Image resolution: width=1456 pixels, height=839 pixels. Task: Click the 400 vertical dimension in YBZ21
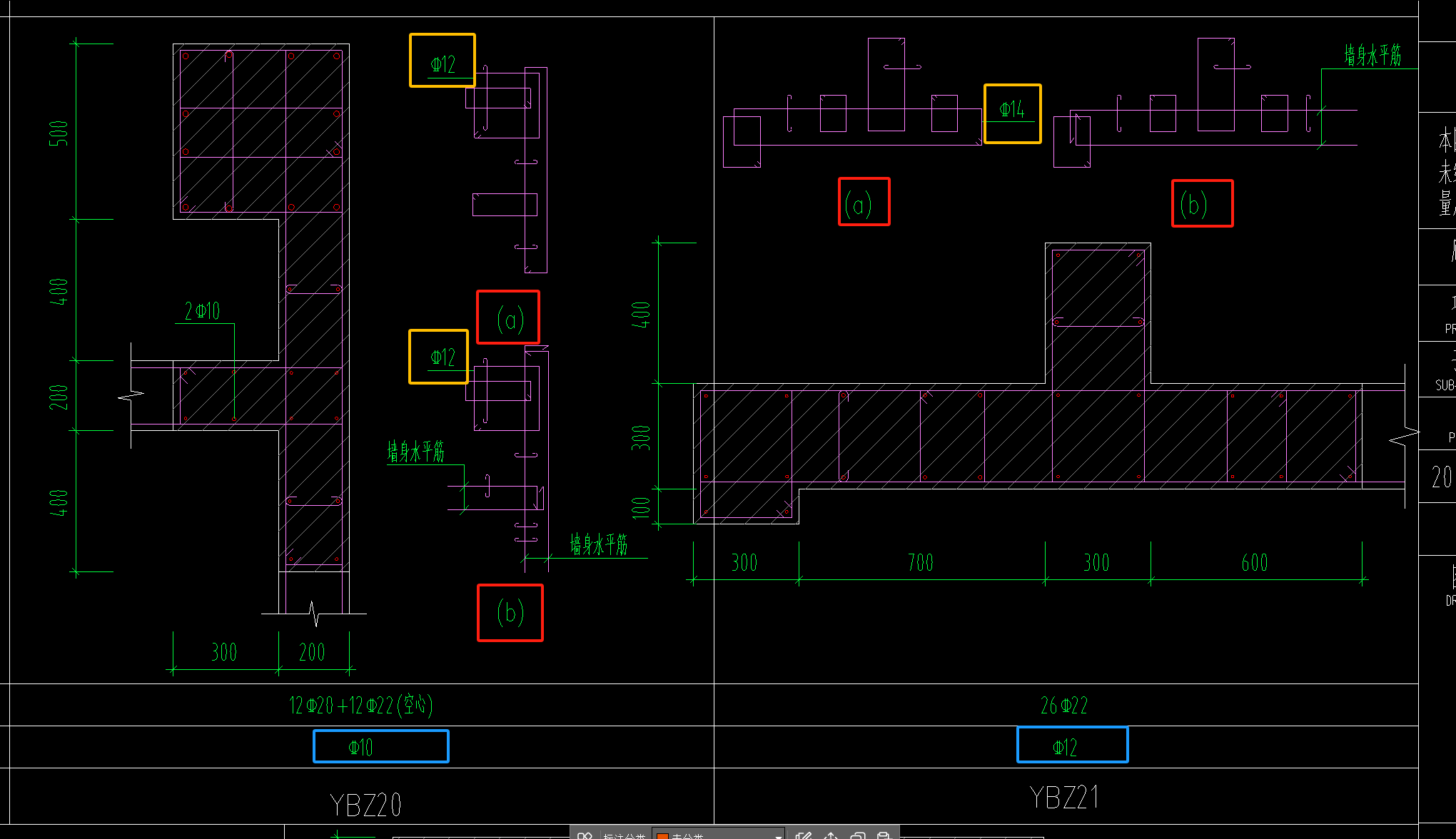click(641, 315)
